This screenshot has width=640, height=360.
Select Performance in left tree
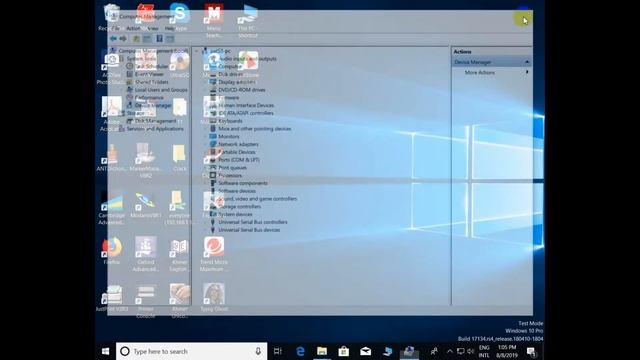tap(149, 97)
